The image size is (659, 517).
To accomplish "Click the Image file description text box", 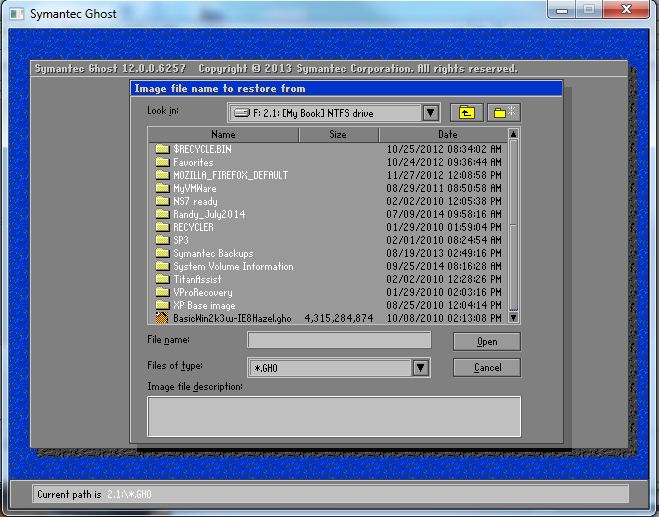I will [334, 417].
